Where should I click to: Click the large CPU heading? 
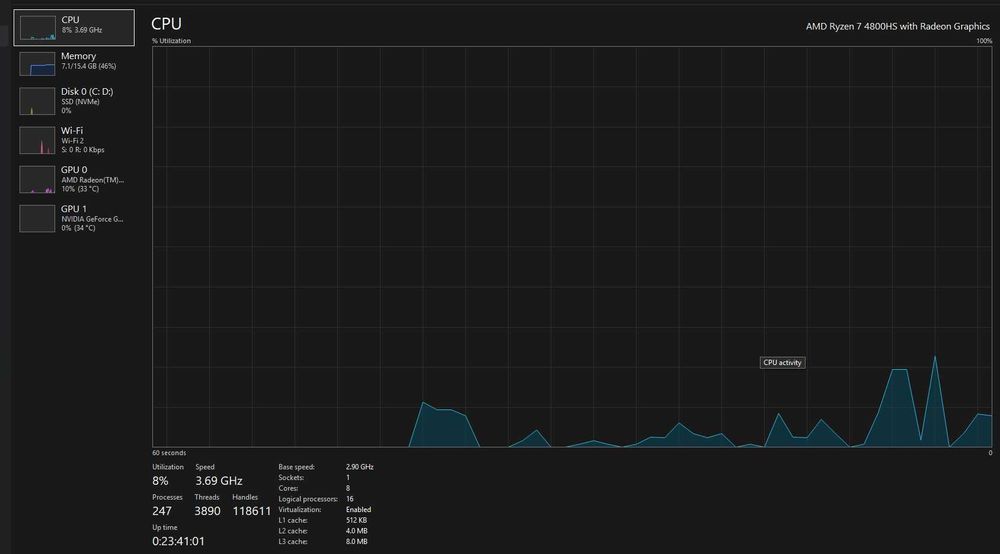(166, 24)
